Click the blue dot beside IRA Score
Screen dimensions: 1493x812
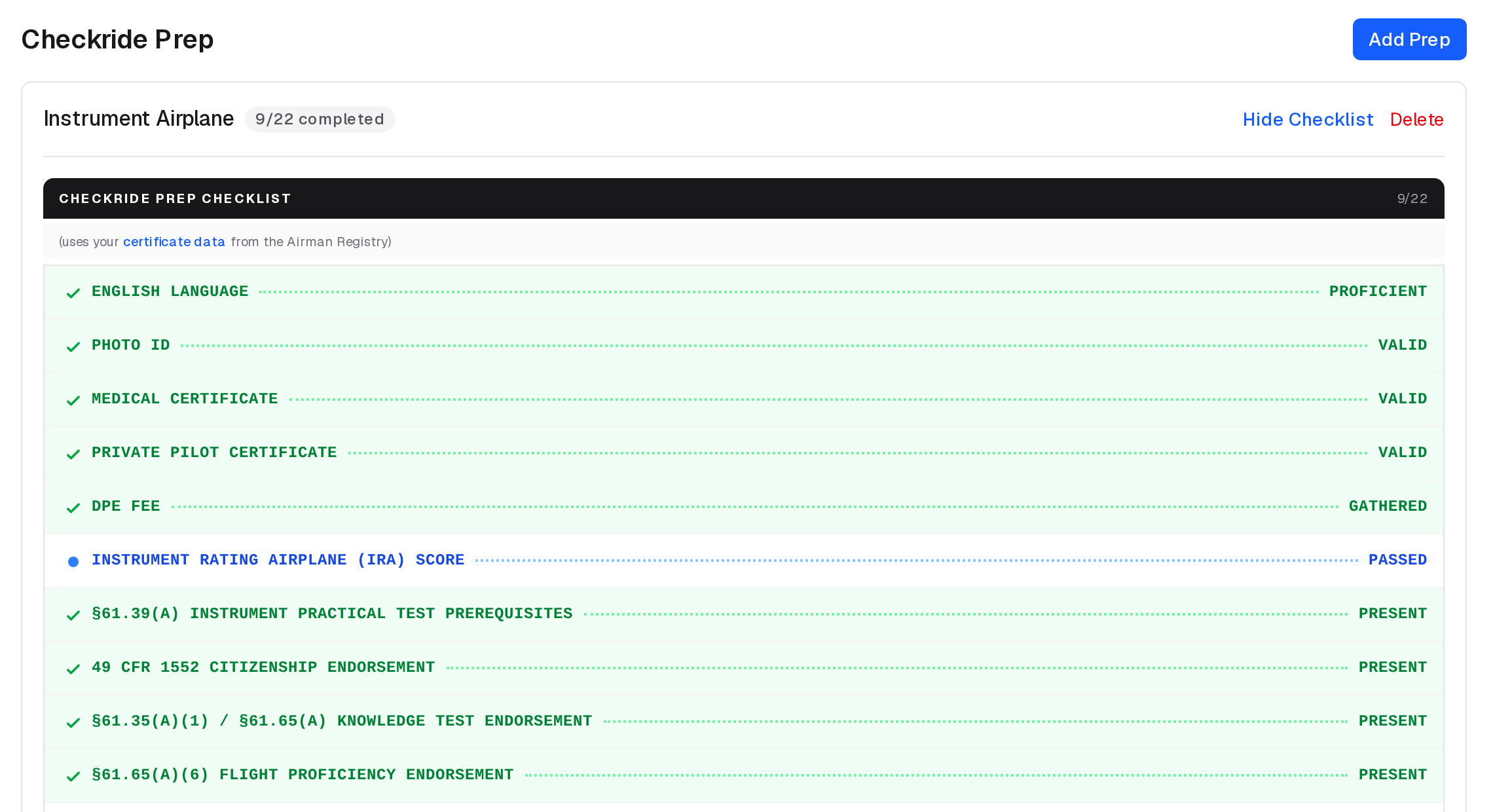tap(73, 561)
